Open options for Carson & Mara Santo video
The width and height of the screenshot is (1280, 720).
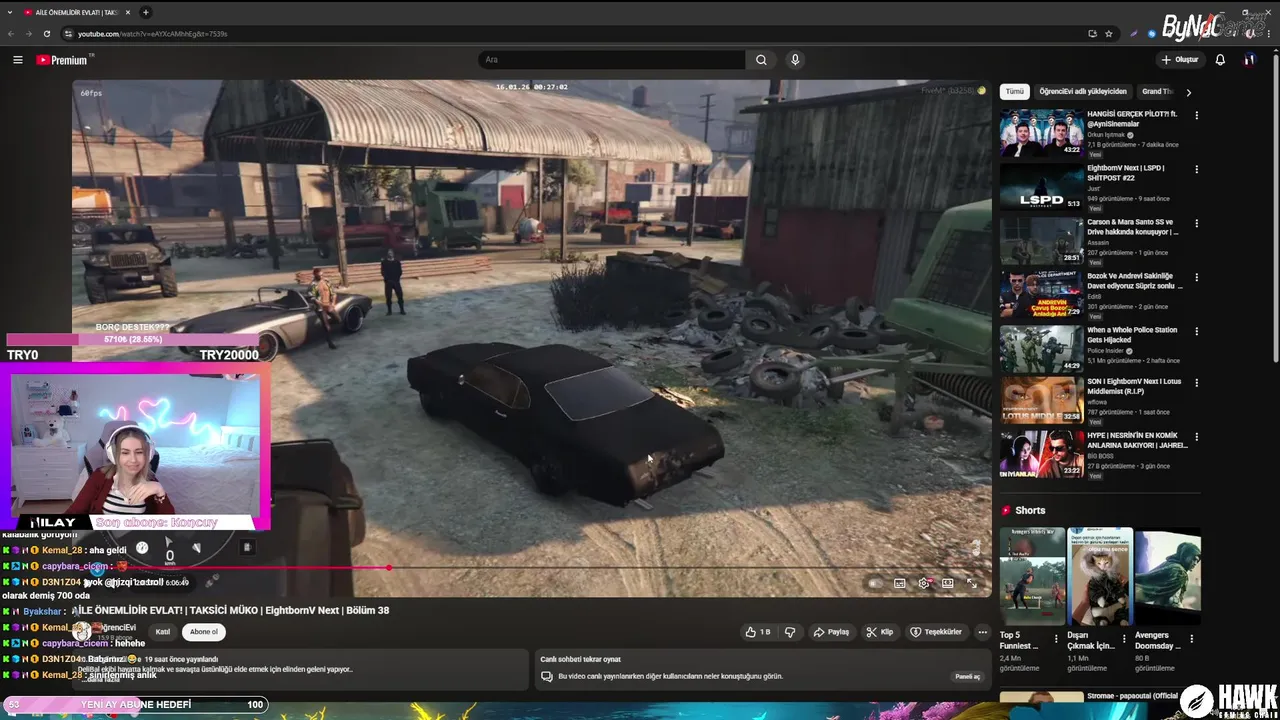1196,223
